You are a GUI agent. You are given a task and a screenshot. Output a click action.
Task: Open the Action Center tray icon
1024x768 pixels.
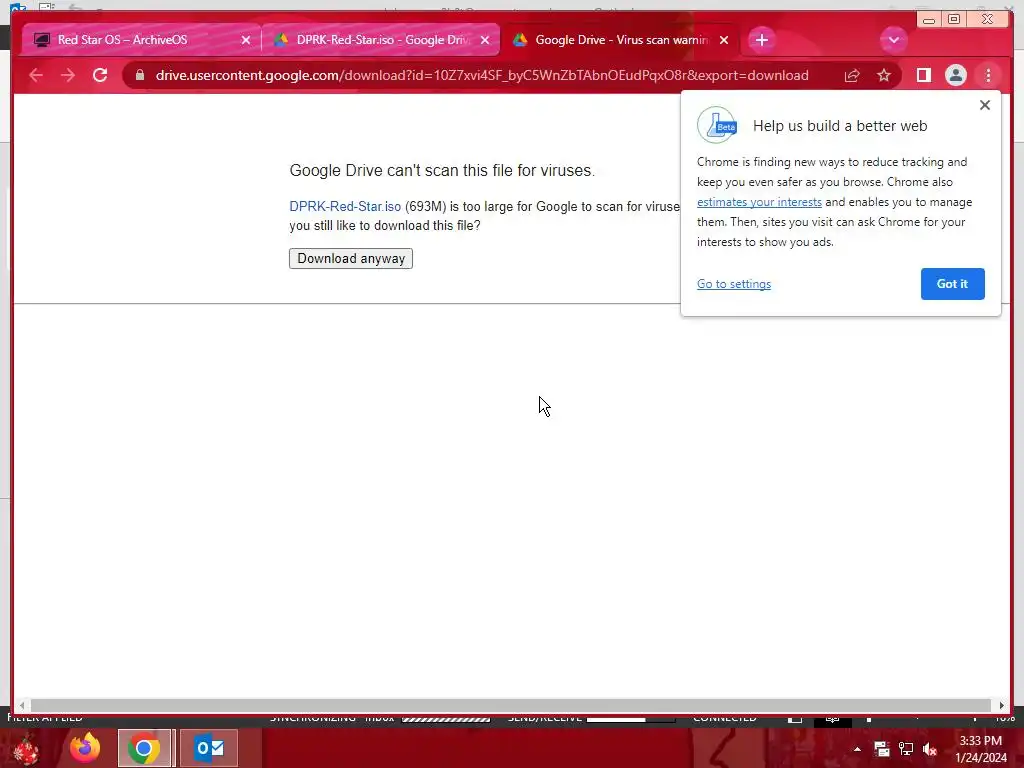coord(882,749)
